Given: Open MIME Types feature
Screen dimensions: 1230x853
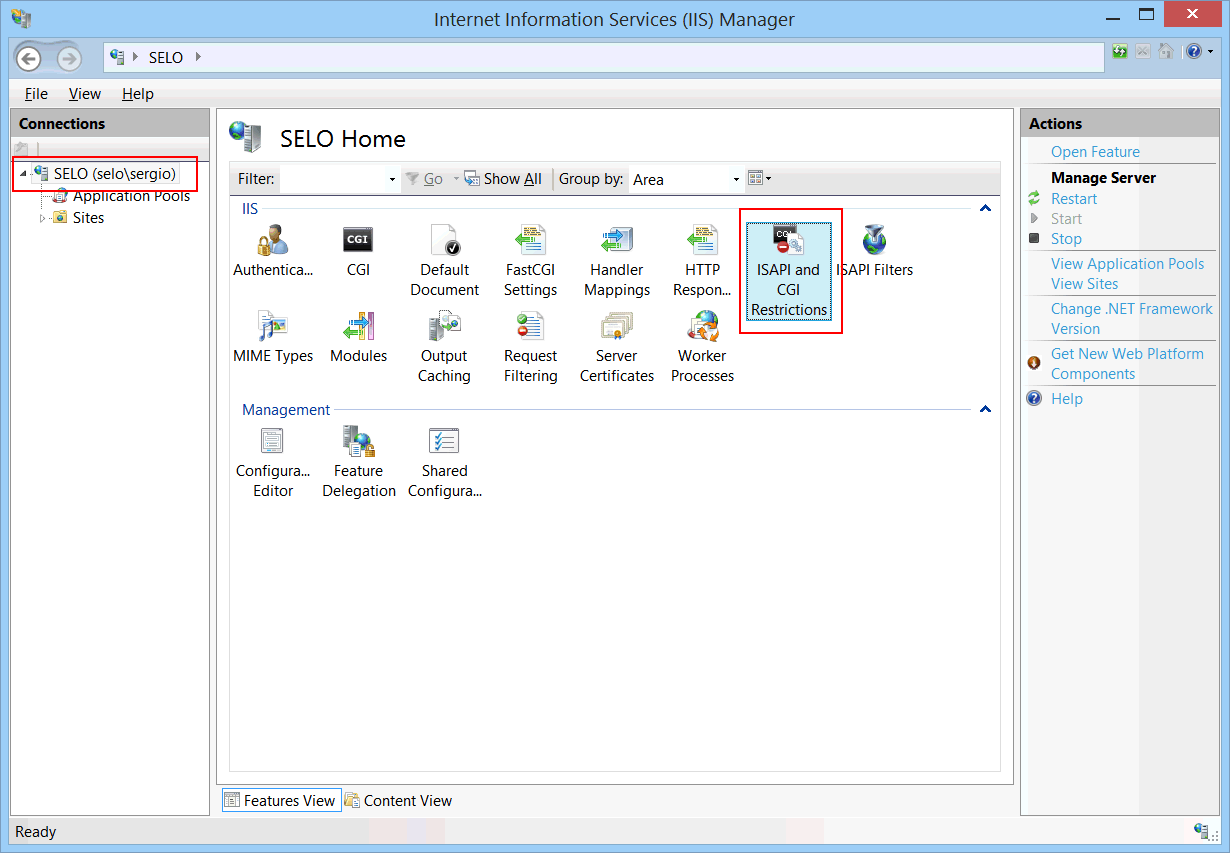Looking at the screenshot, I should tap(273, 337).
